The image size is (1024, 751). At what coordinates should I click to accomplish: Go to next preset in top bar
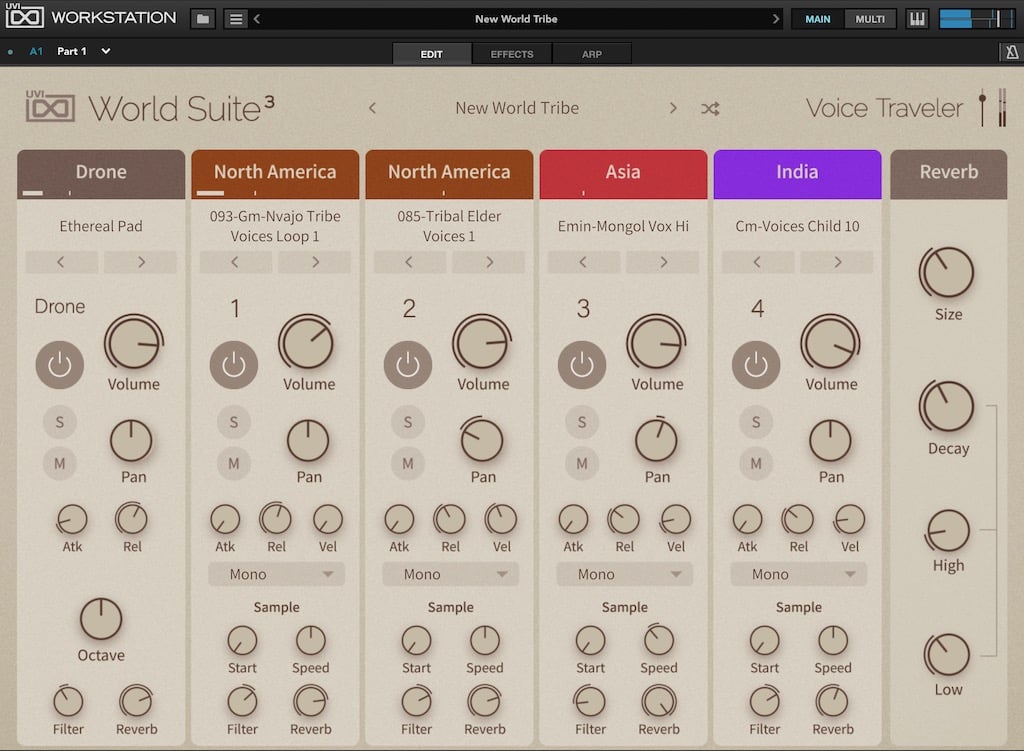(775, 19)
